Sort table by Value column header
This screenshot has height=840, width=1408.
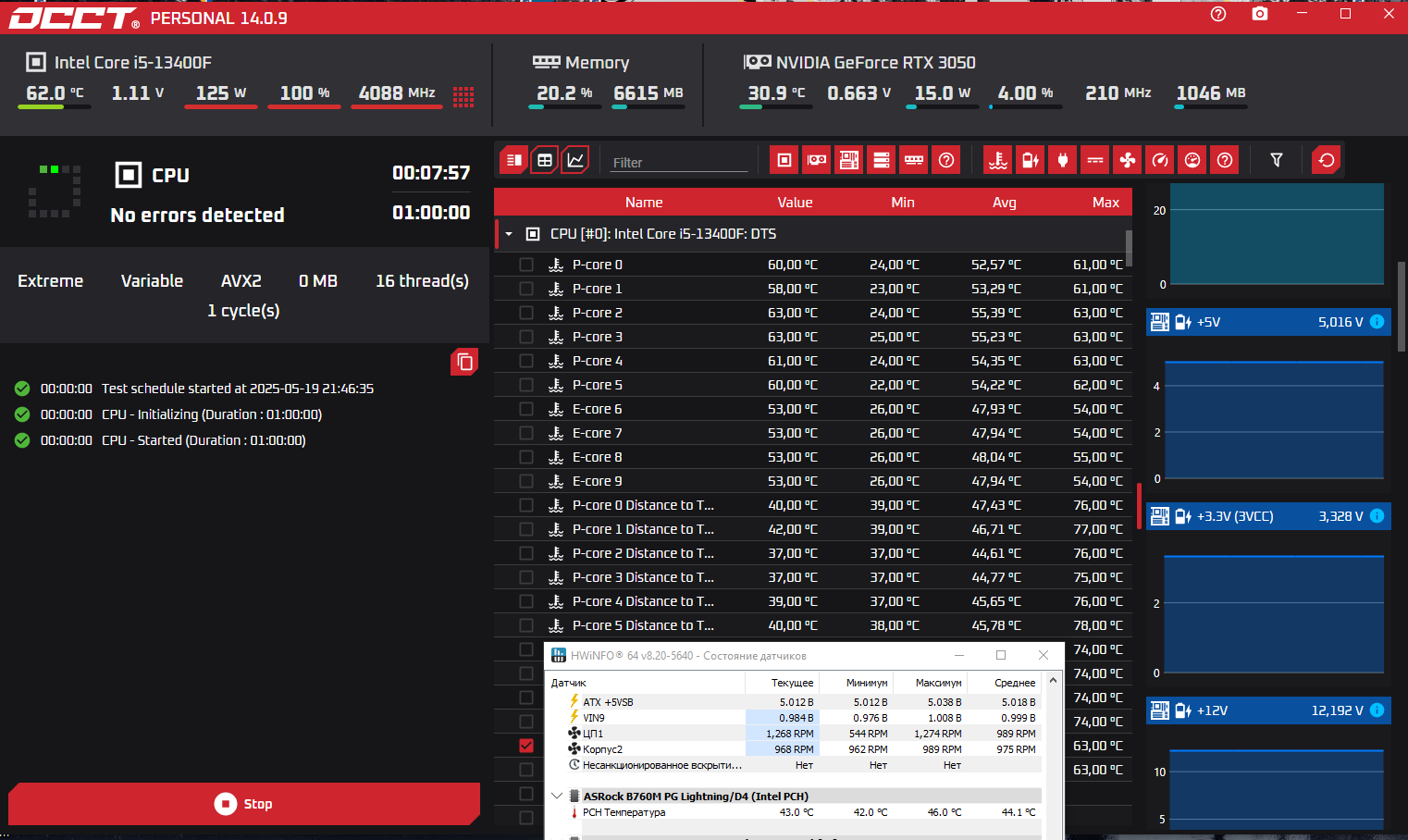click(x=795, y=203)
